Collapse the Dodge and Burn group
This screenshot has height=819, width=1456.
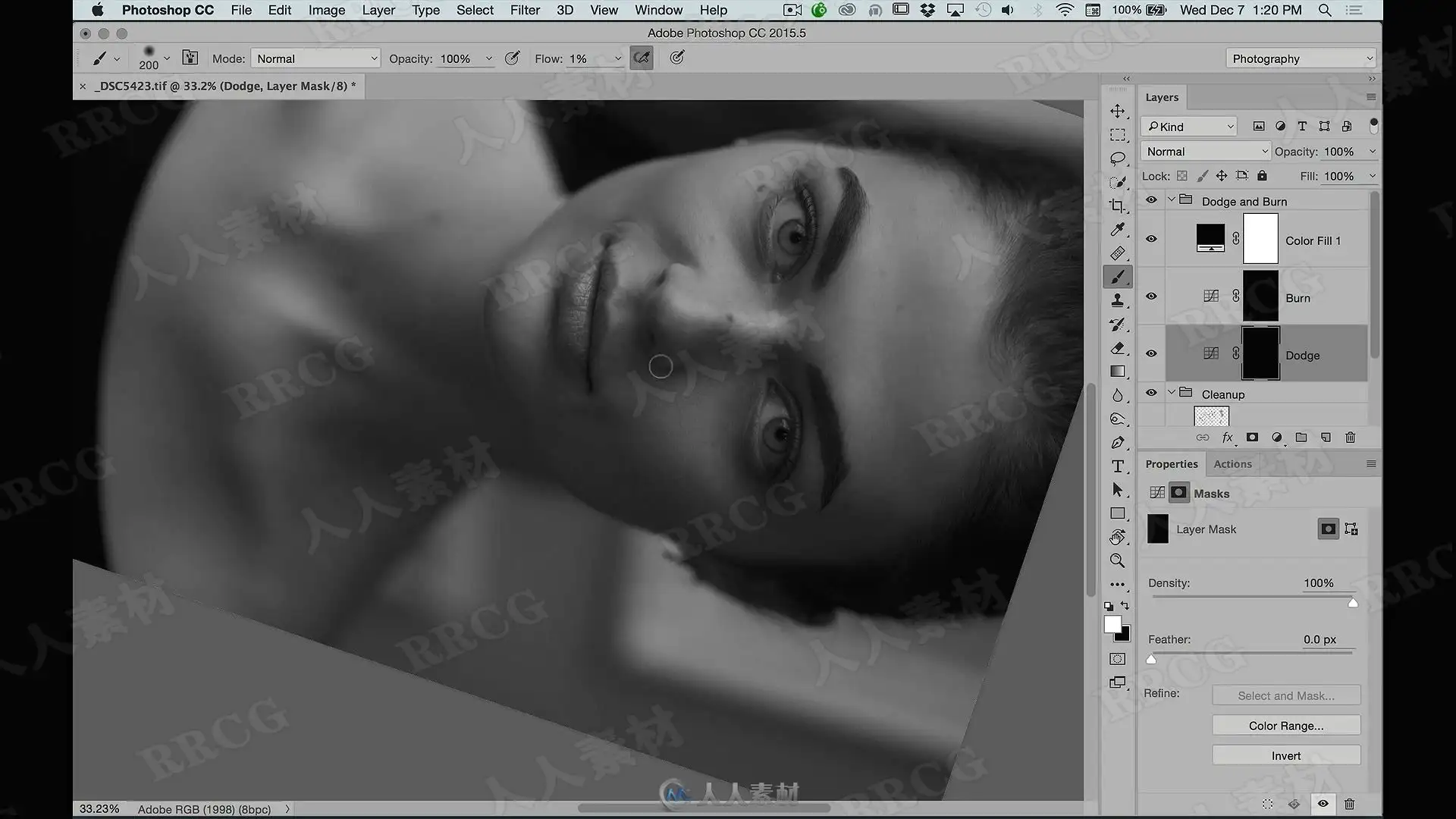1172,200
